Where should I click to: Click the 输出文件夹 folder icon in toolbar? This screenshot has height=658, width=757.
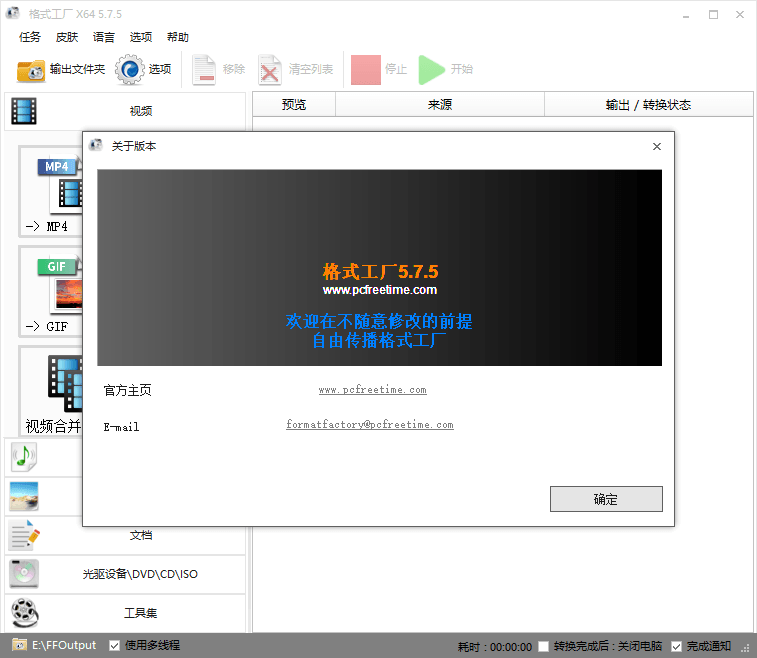coord(31,70)
